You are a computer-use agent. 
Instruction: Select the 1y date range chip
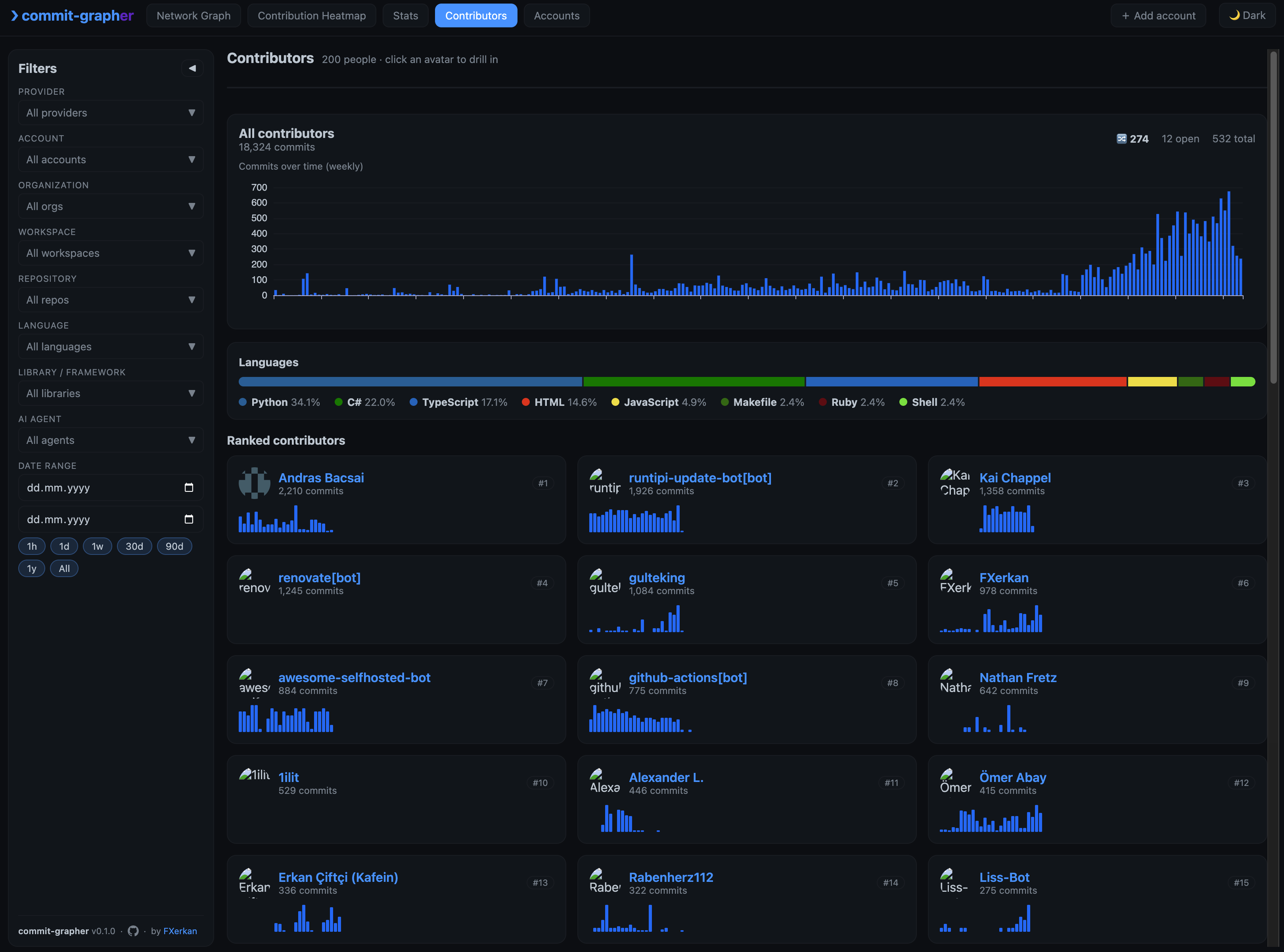[32, 568]
